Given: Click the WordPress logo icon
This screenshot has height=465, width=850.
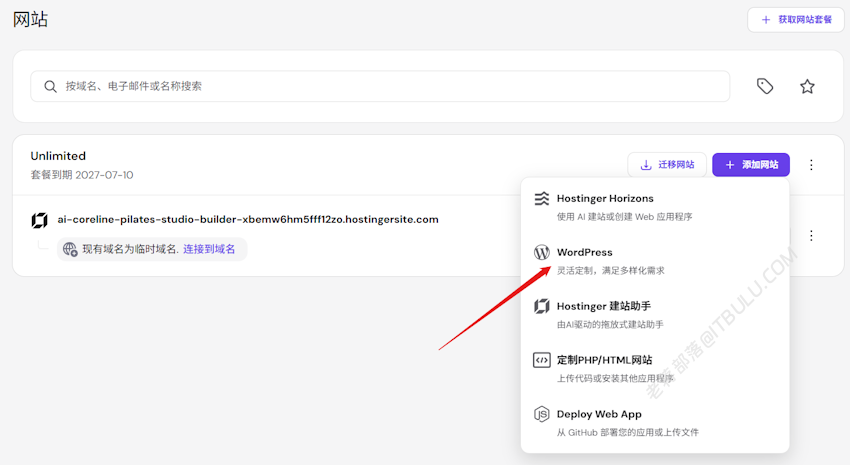Looking at the screenshot, I should click(542, 252).
